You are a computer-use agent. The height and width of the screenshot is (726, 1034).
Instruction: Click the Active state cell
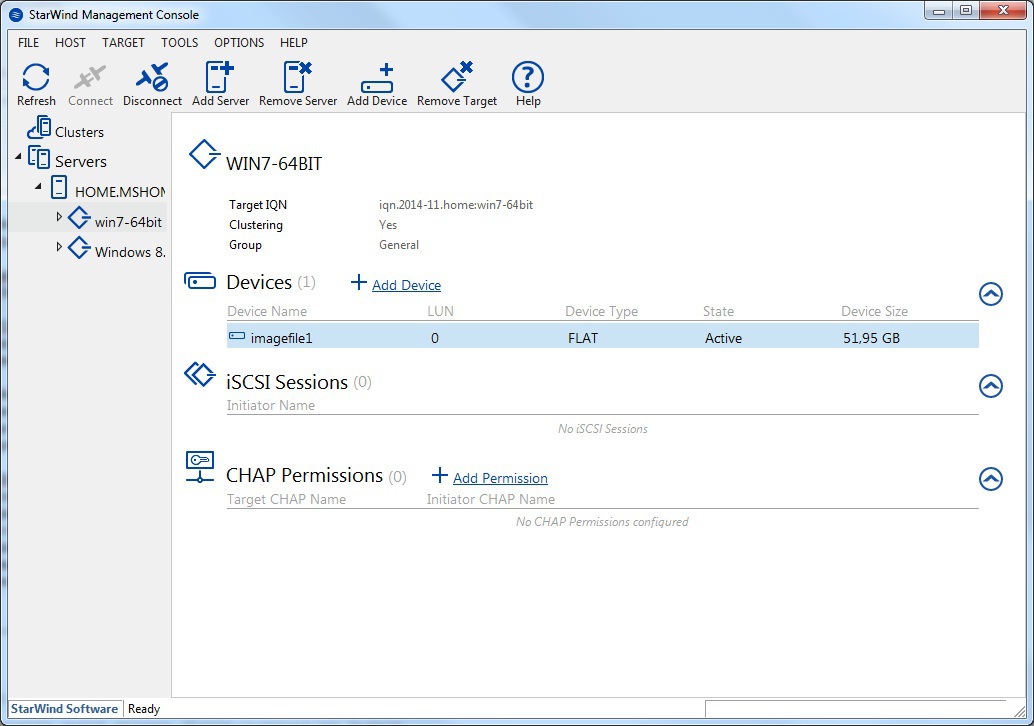pyautogui.click(x=723, y=338)
